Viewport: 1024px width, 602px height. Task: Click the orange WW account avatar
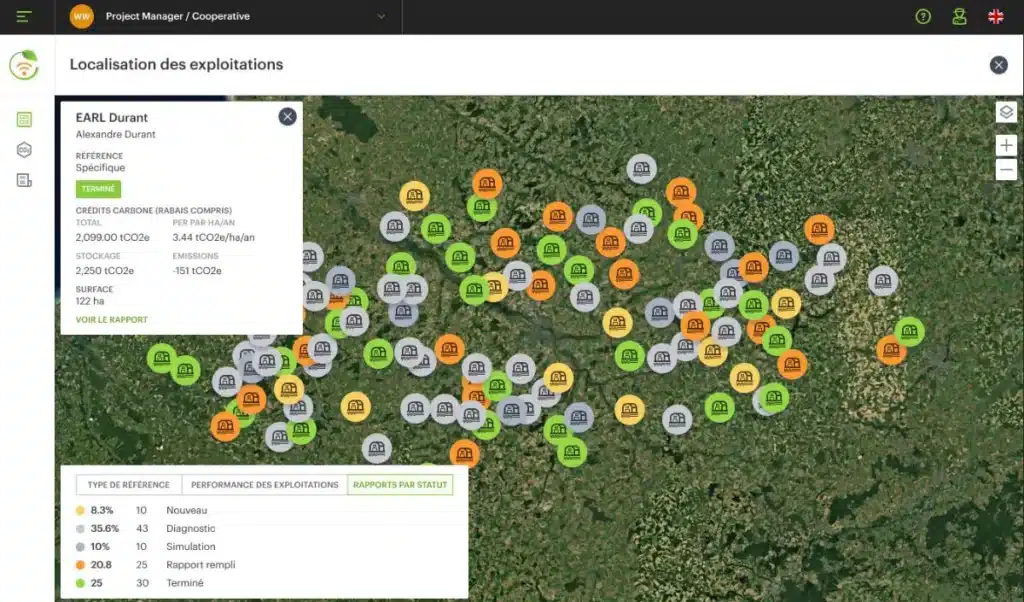tap(82, 17)
